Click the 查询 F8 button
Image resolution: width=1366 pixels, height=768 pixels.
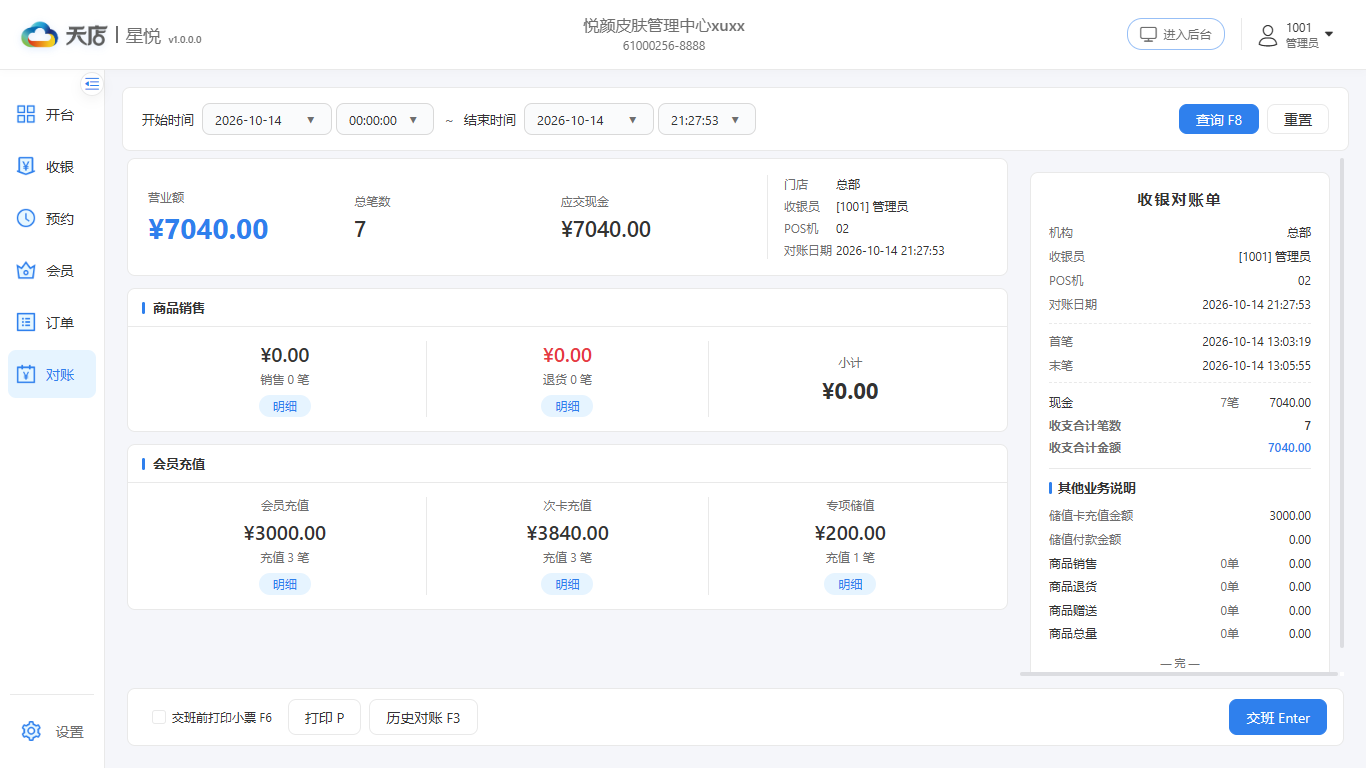coord(1219,119)
